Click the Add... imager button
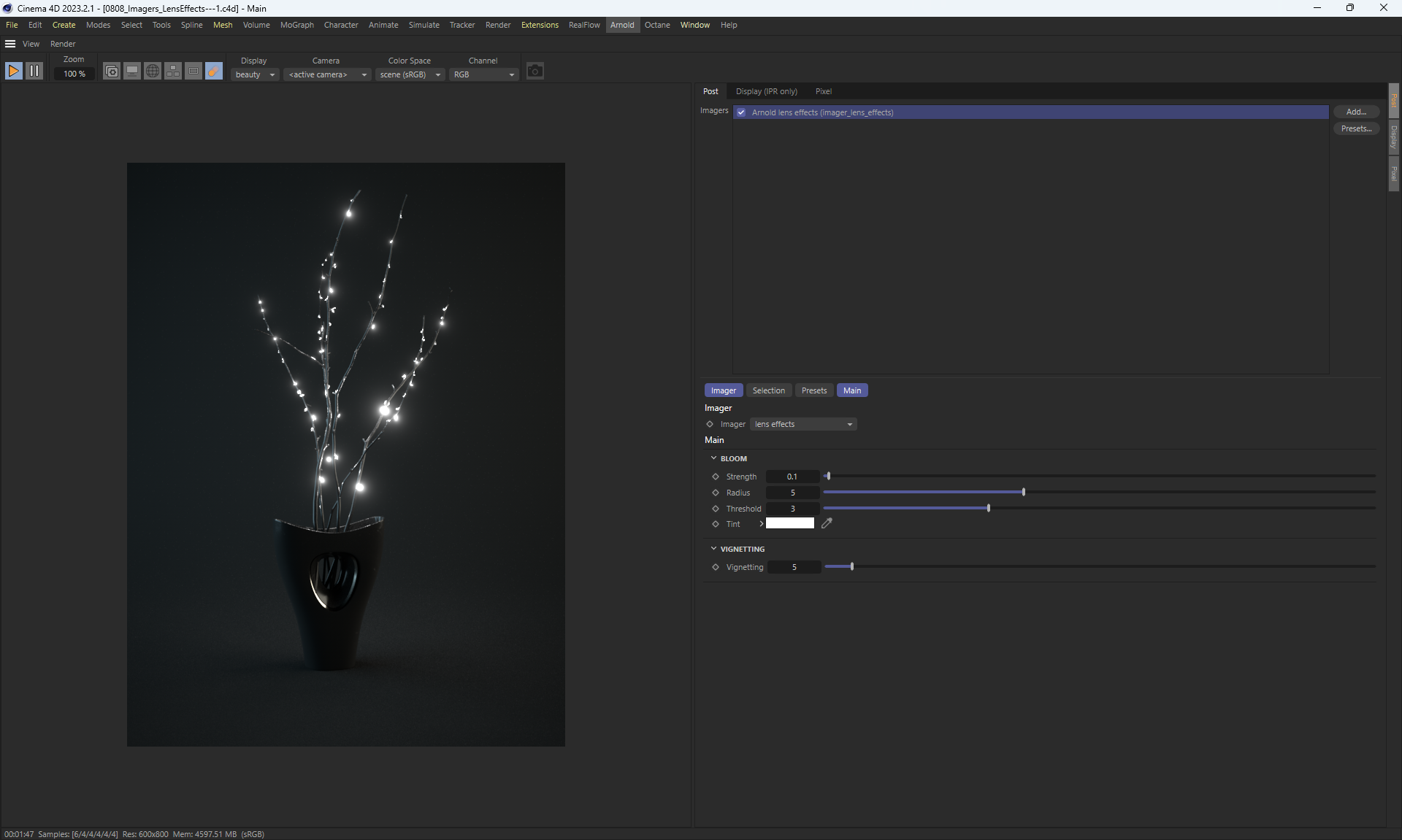1402x840 pixels. point(1355,112)
